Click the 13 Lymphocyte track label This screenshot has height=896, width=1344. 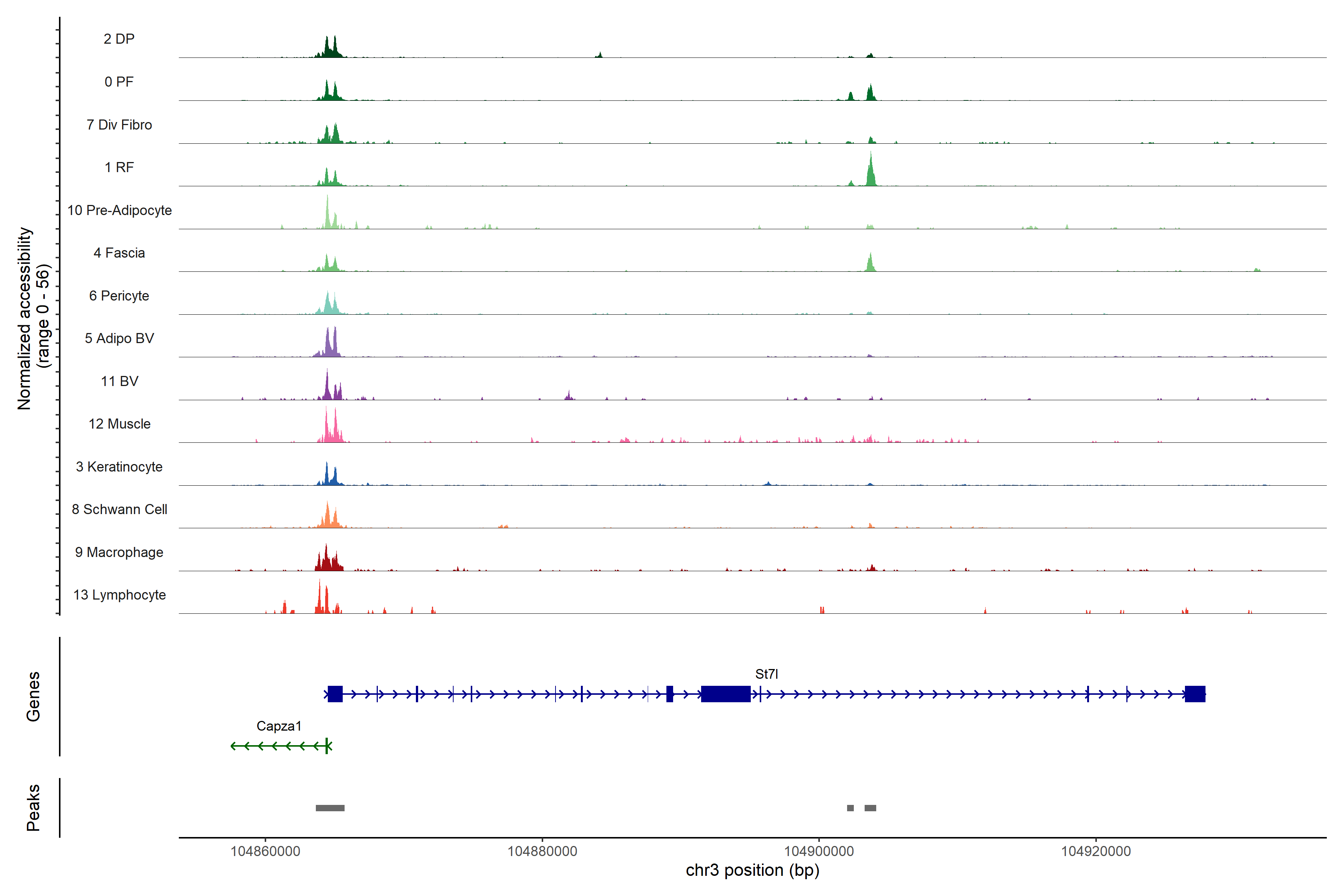pos(119,595)
